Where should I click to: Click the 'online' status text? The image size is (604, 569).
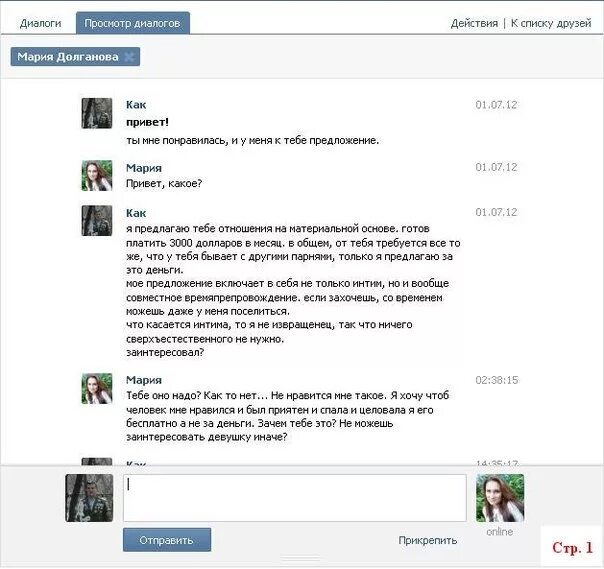point(500,532)
